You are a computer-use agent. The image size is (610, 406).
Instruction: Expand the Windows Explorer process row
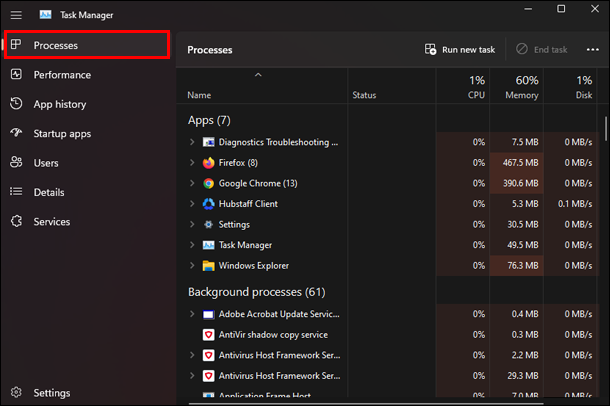pyautogui.click(x=192, y=266)
